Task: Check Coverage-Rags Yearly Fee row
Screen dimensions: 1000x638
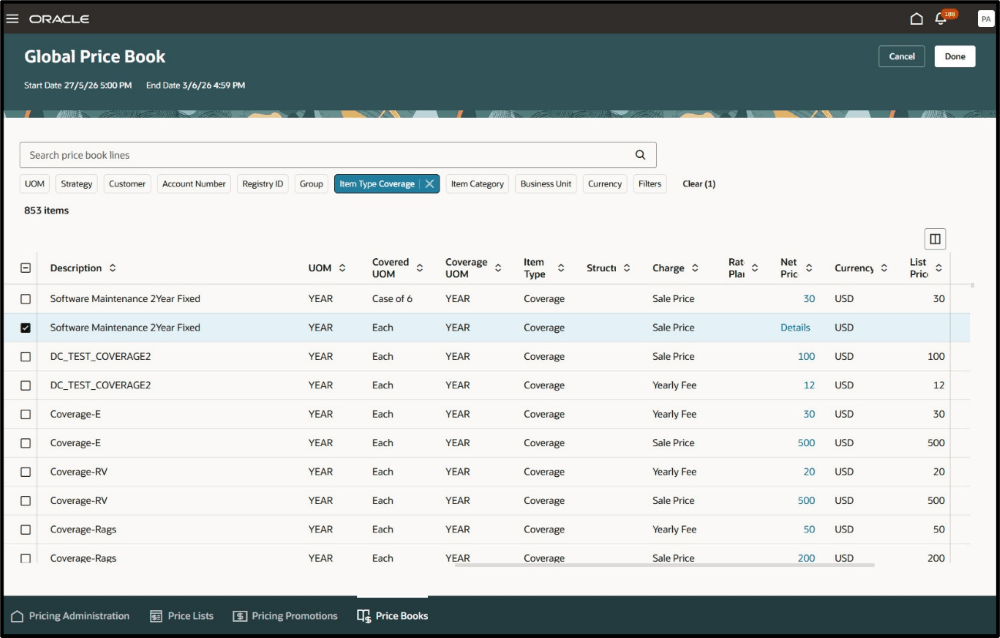Action: [x=26, y=530]
